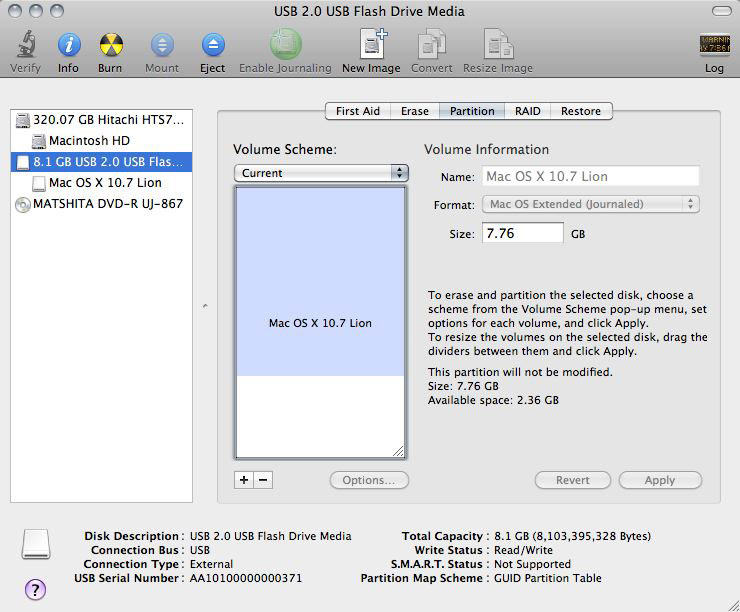Click the GUID Partition Table text
This screenshot has width=740, height=612.
[547, 578]
